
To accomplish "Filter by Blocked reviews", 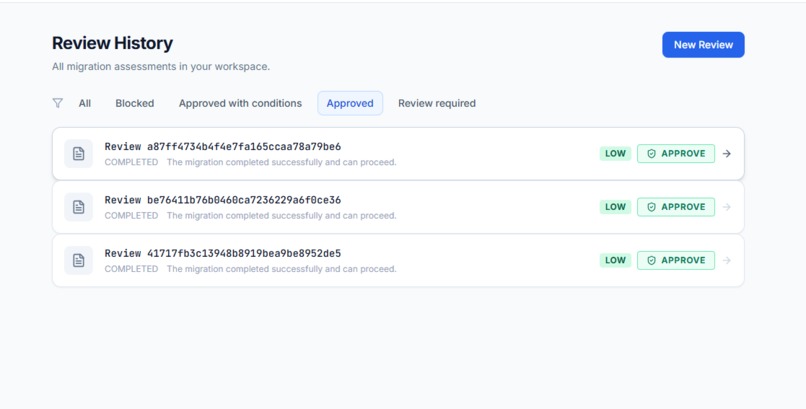I will 135,103.
